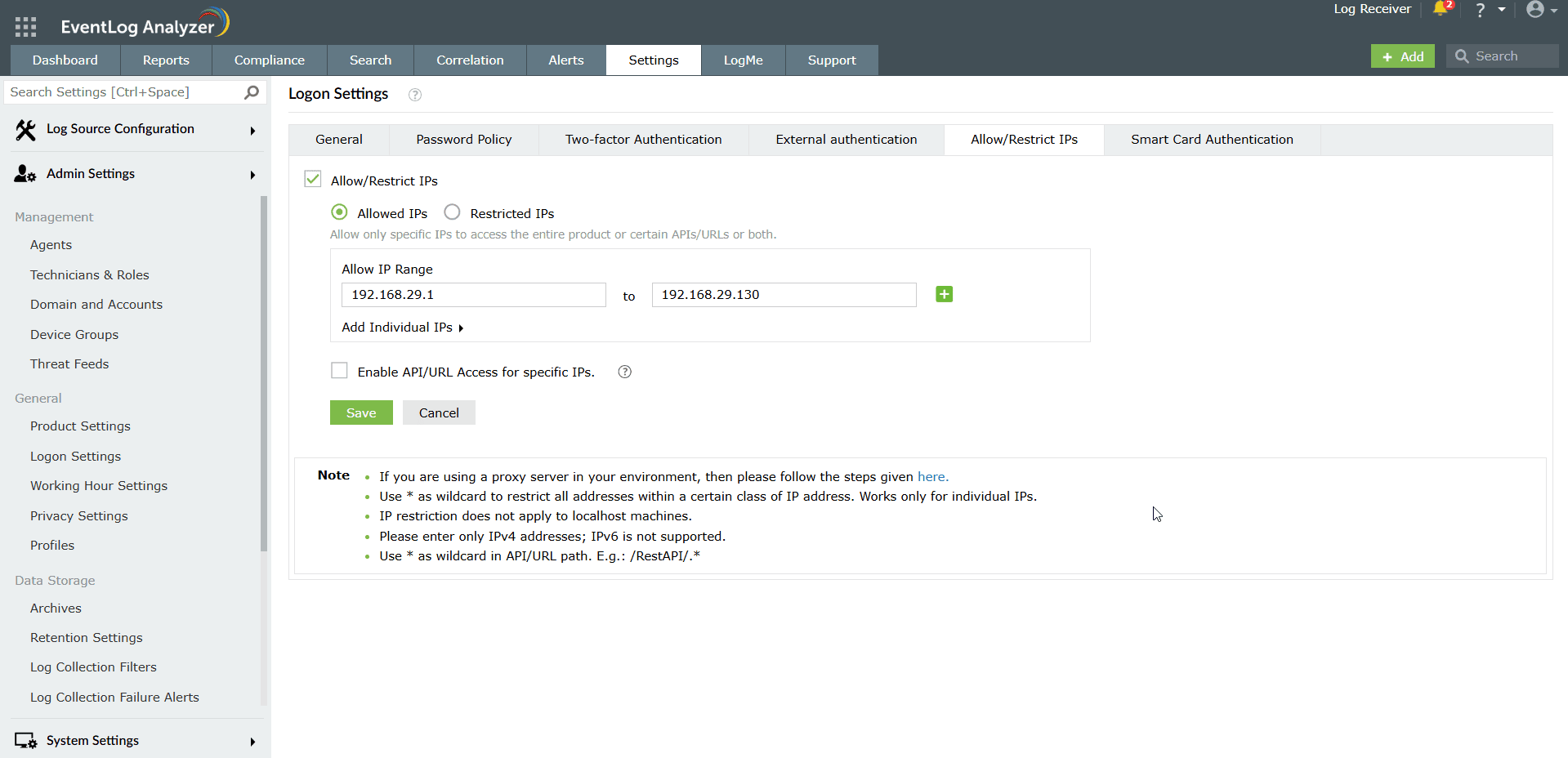
Task: Open the apps grid launcher icon
Action: point(25,27)
